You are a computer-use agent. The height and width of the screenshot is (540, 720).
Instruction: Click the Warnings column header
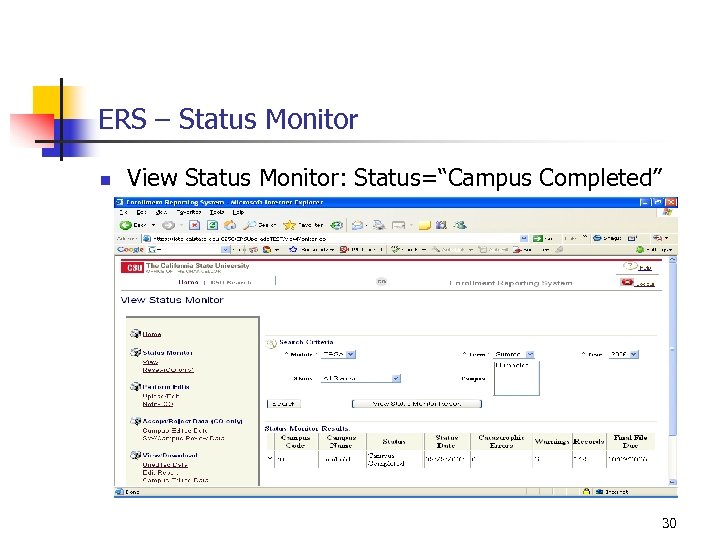point(552,441)
